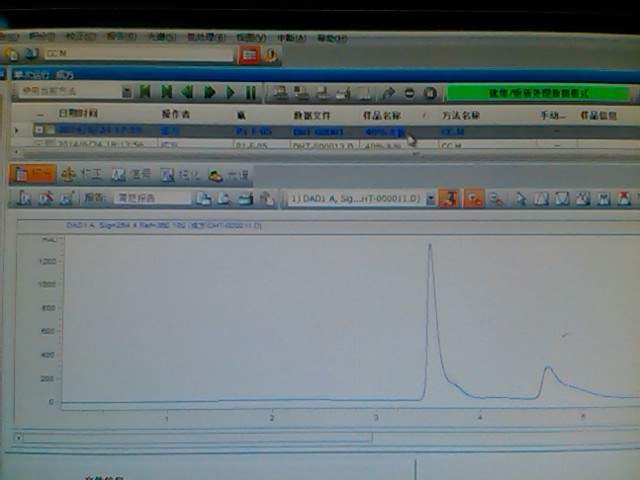Click the small green play arrow
The image size is (640, 480).
(x=230, y=92)
